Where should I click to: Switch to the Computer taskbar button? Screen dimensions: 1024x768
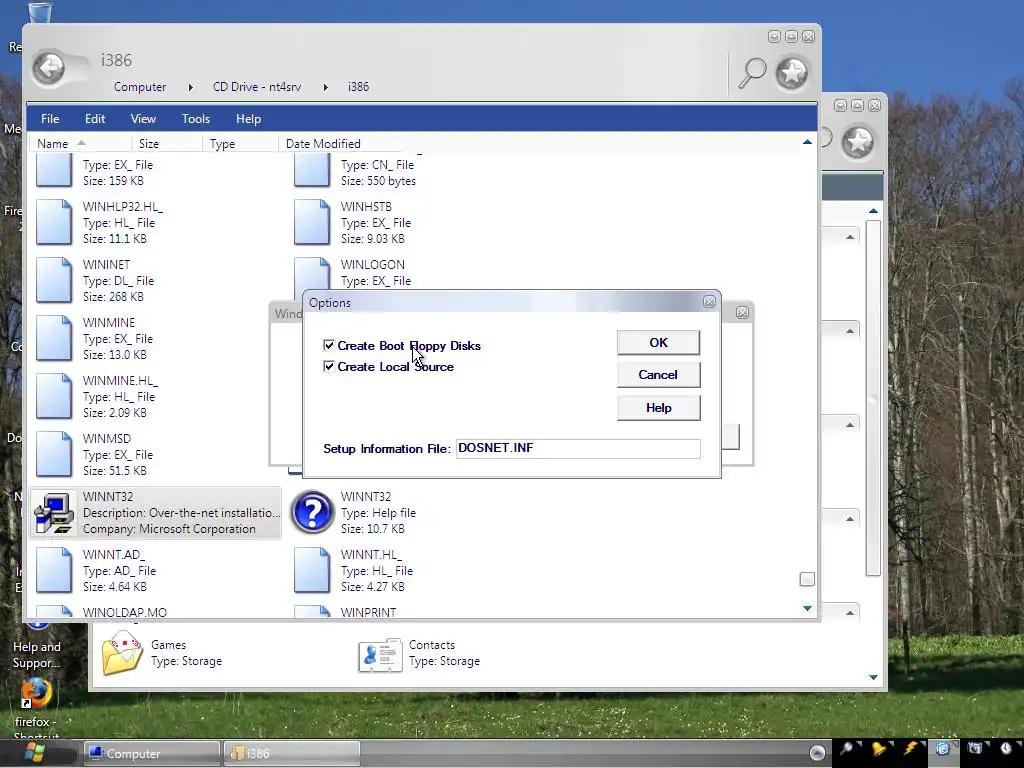[152, 754]
